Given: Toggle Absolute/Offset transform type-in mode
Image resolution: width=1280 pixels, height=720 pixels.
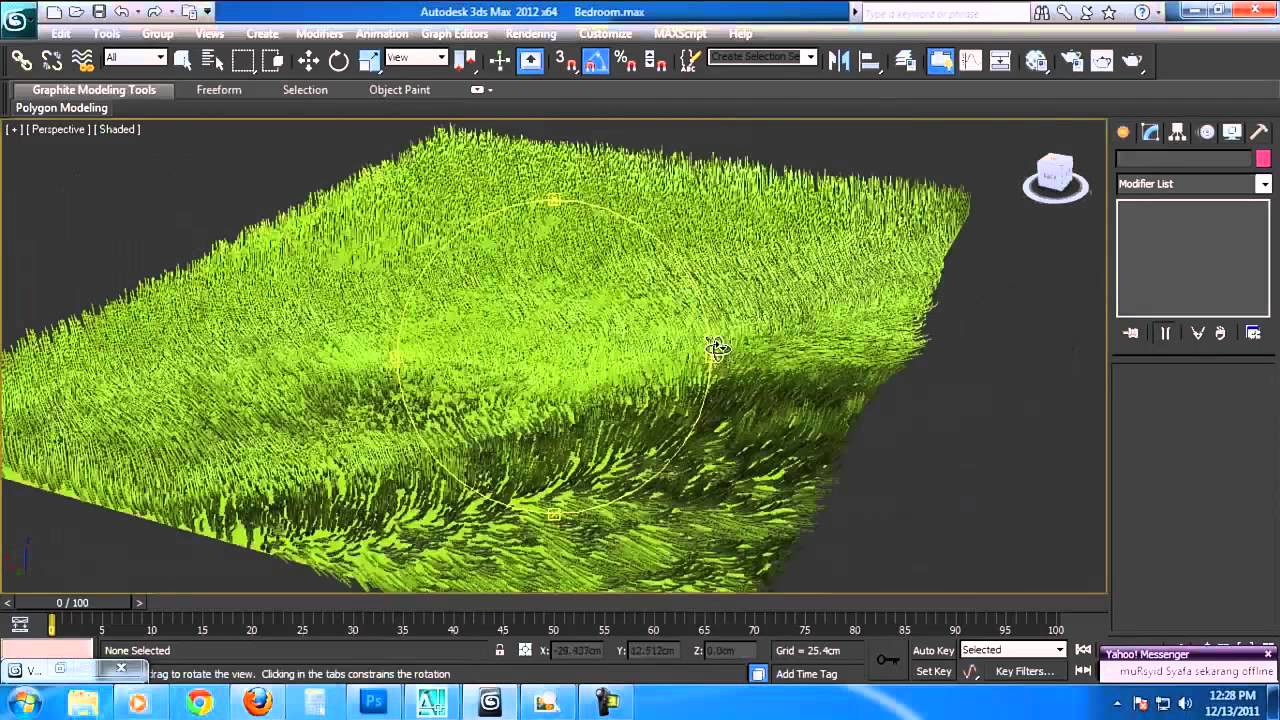Looking at the screenshot, I should pos(525,650).
